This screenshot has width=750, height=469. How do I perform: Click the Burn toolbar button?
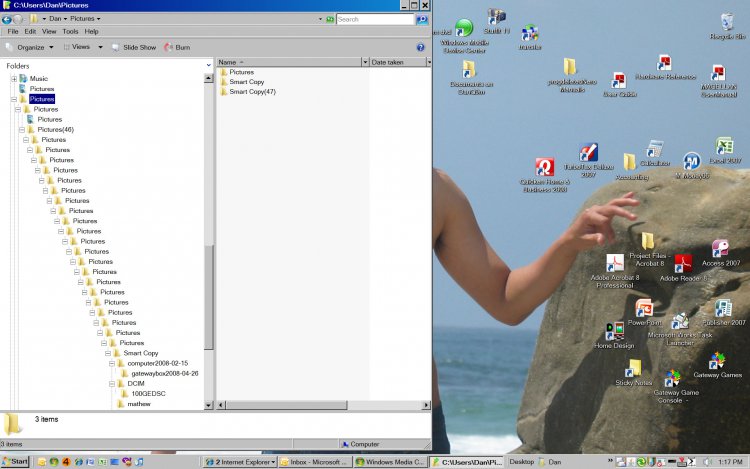click(x=177, y=47)
